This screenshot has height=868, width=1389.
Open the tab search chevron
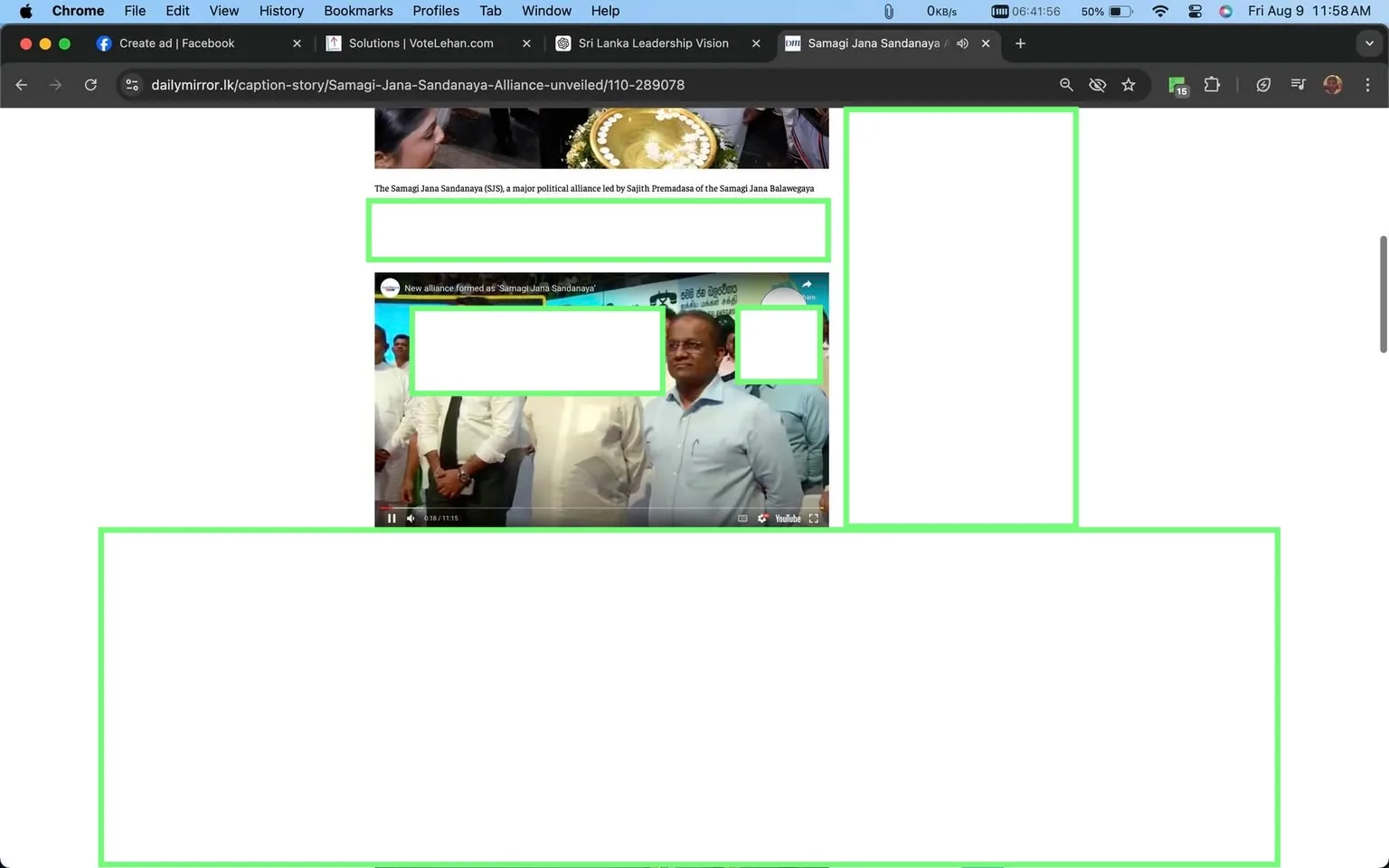click(1369, 42)
